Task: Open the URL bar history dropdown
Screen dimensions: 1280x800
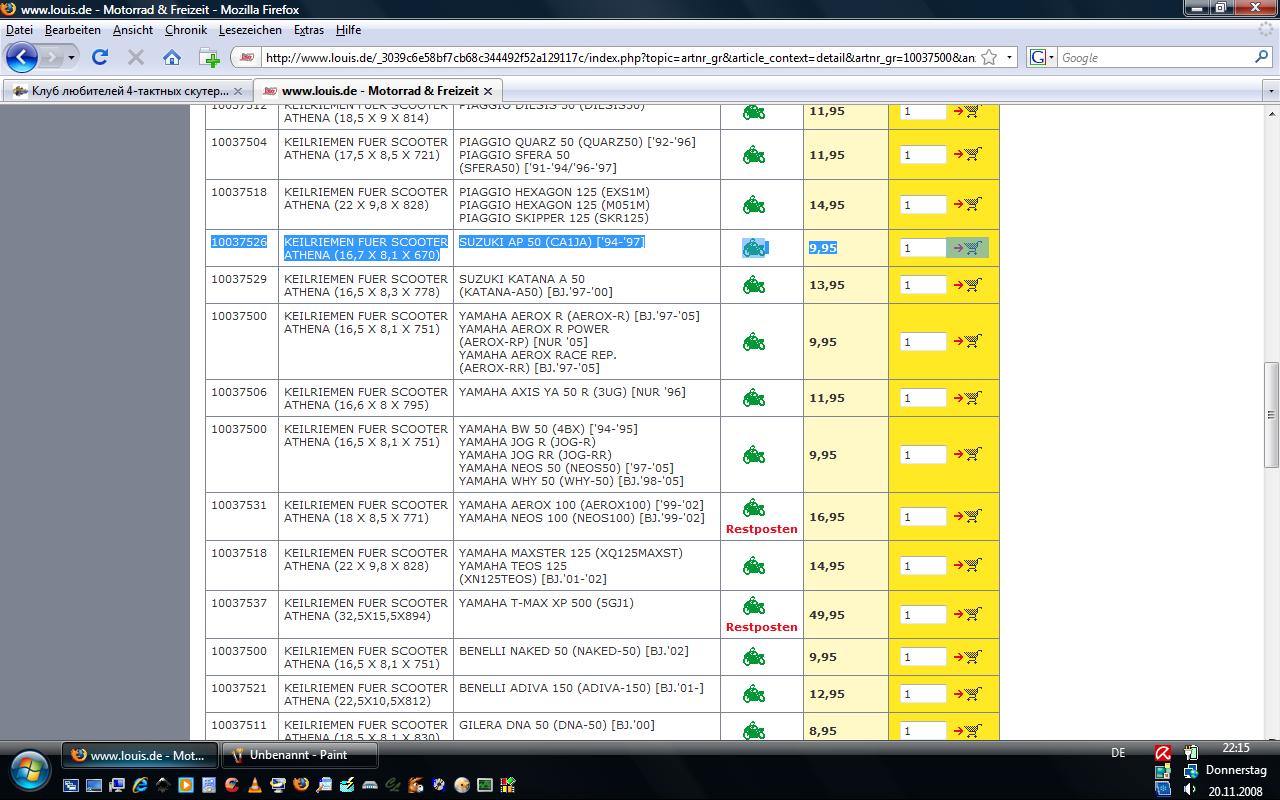Action: pos(1009,58)
